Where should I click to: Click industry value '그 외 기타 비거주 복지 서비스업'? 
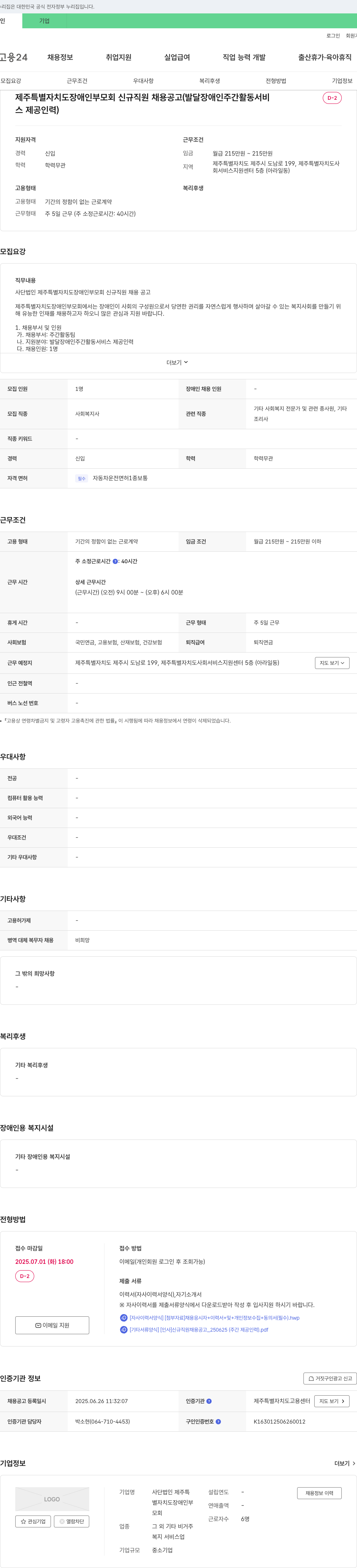click(x=173, y=1532)
